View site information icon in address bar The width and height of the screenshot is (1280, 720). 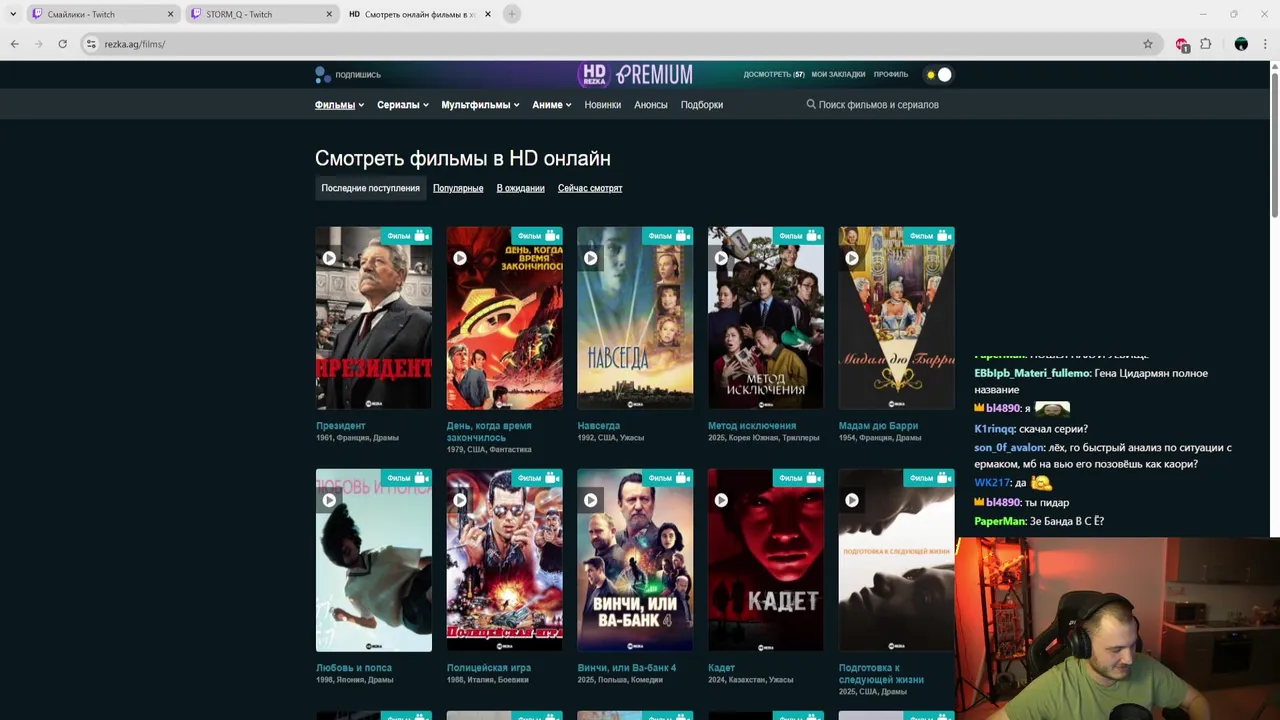[91, 44]
